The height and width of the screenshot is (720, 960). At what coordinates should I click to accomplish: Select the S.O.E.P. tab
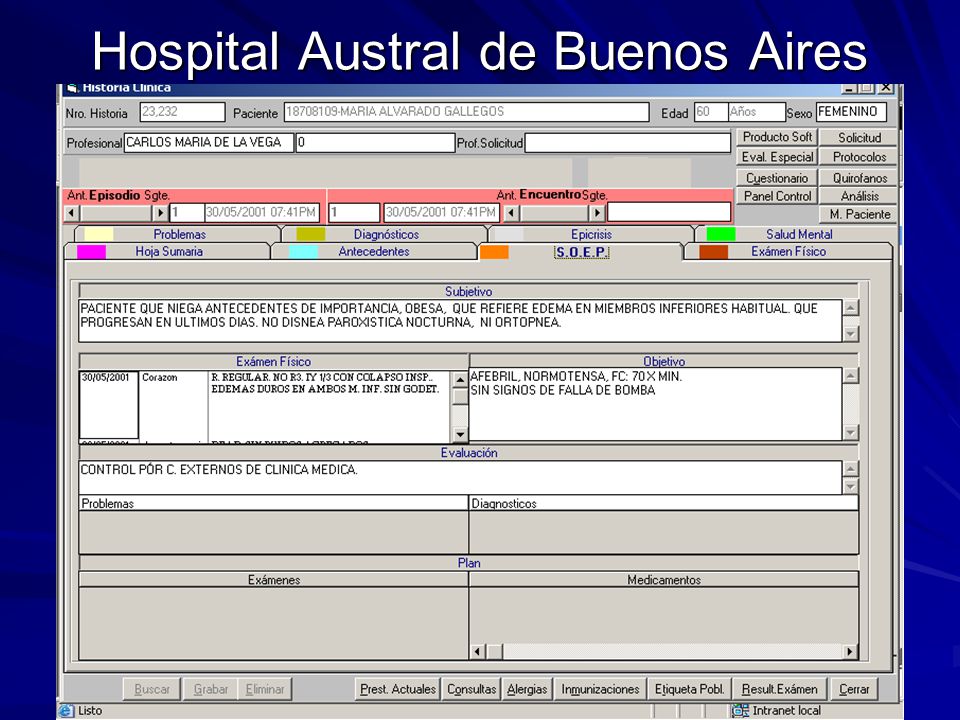pyautogui.click(x=581, y=252)
